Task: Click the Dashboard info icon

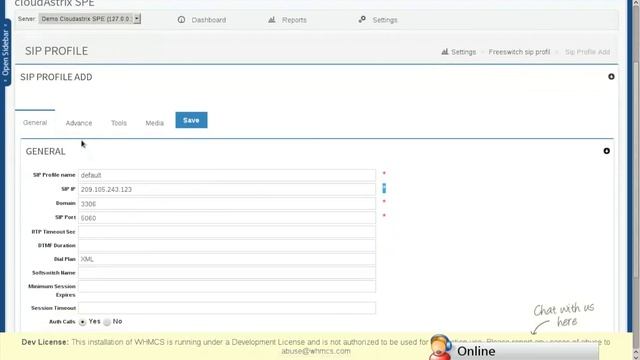Action: (181, 20)
